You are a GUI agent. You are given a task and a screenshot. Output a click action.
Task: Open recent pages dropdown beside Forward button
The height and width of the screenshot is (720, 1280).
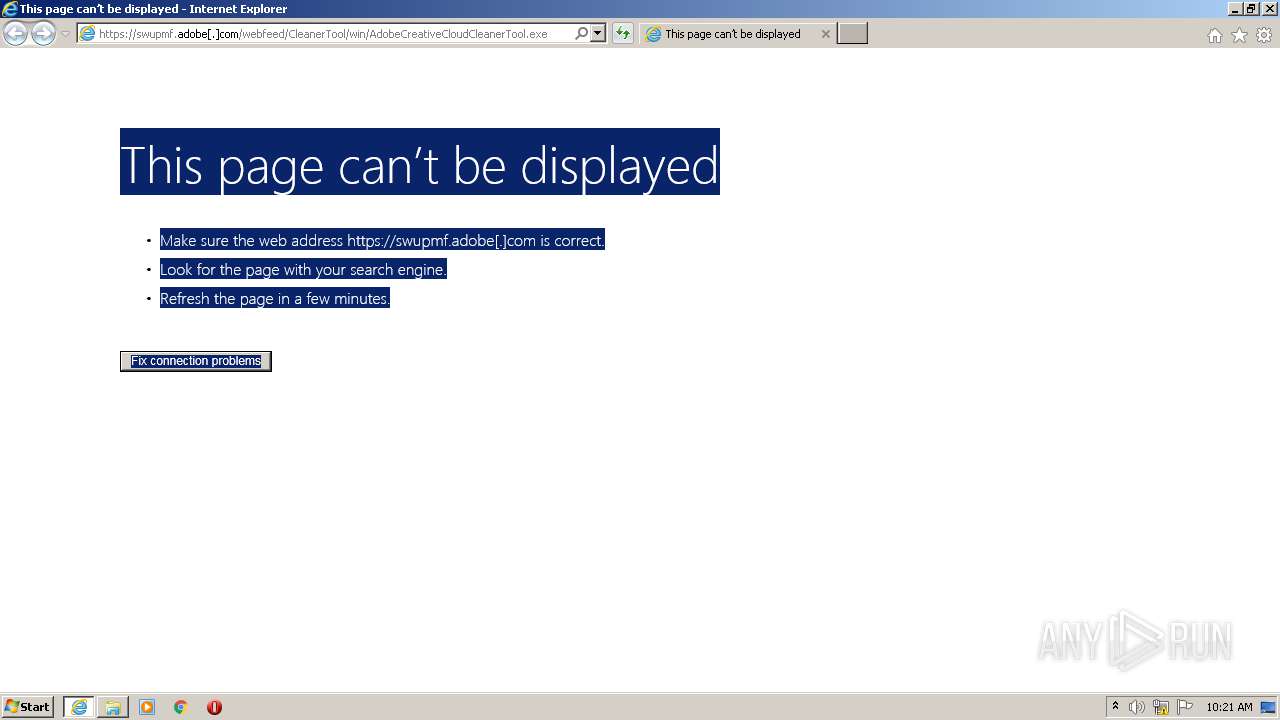[x=66, y=34]
